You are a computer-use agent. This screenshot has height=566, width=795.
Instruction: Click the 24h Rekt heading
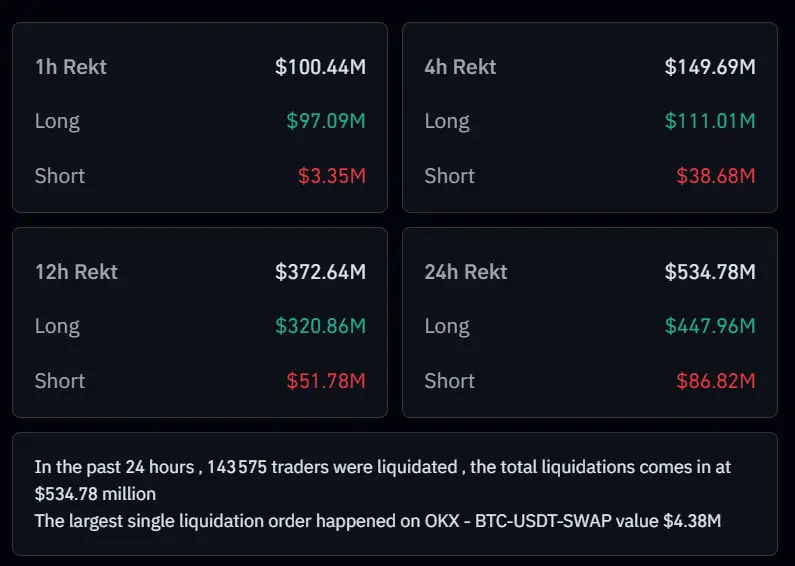tap(466, 272)
